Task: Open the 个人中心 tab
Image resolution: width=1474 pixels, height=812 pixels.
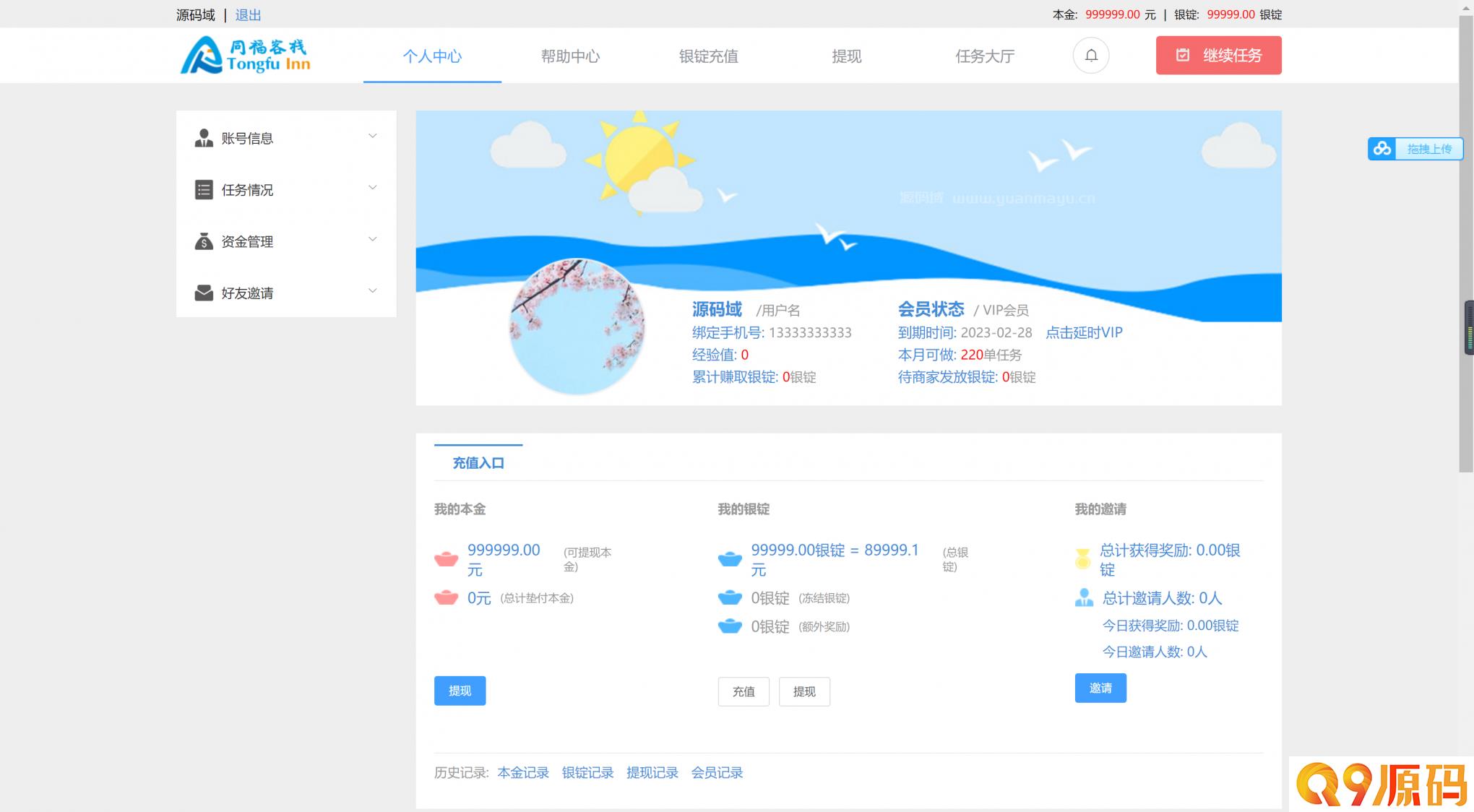Action: (432, 56)
